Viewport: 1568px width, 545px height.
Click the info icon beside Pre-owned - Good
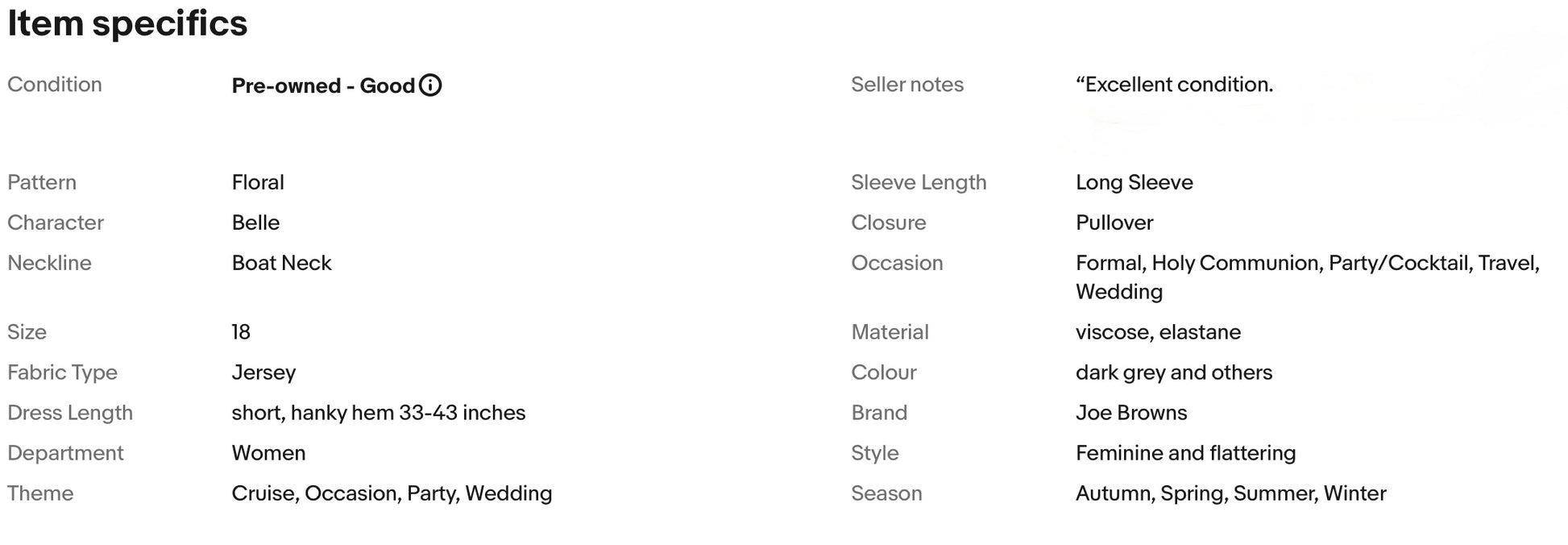[430, 85]
